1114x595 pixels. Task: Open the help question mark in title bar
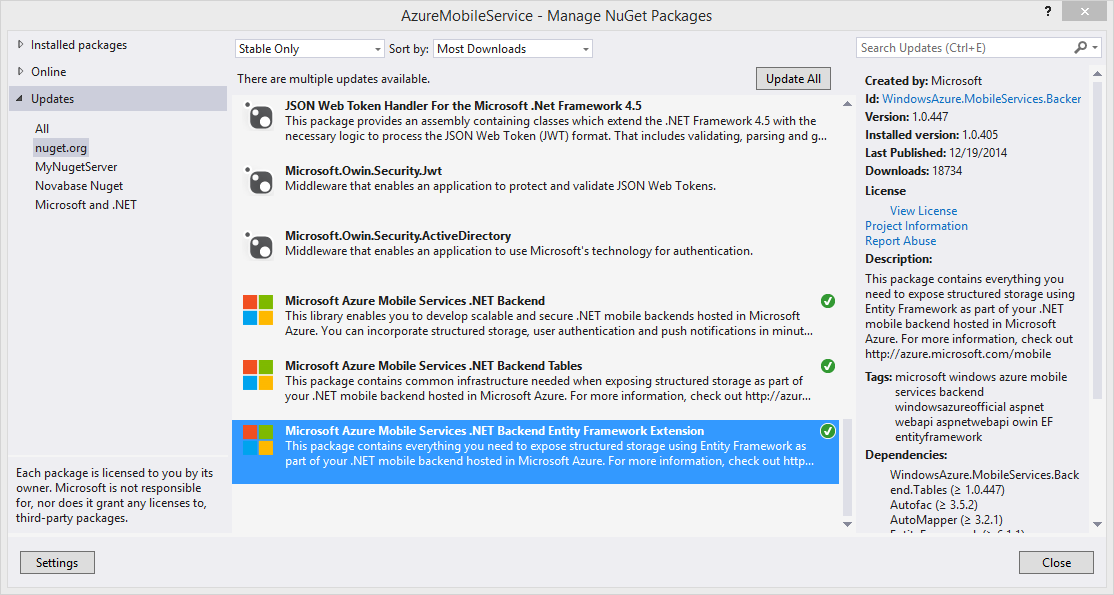(x=1048, y=11)
